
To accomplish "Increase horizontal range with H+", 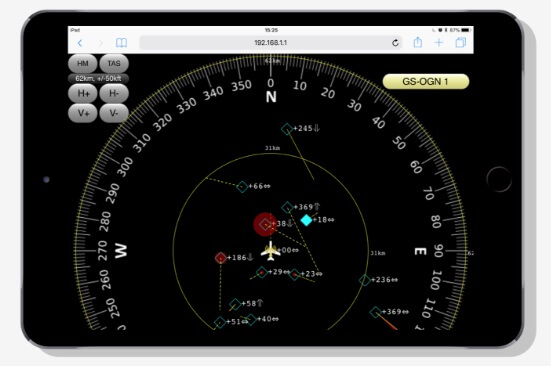I will (83, 93).
